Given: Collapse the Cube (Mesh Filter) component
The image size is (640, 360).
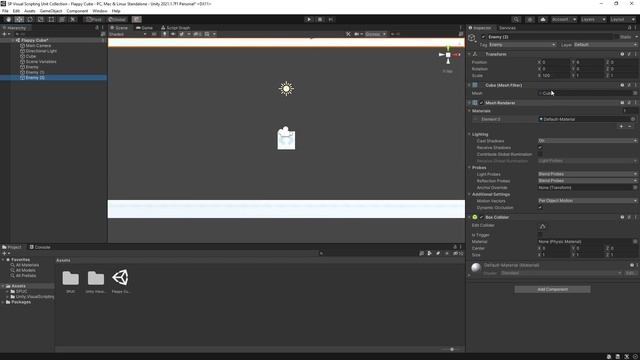Looking at the screenshot, I should 469,85.
